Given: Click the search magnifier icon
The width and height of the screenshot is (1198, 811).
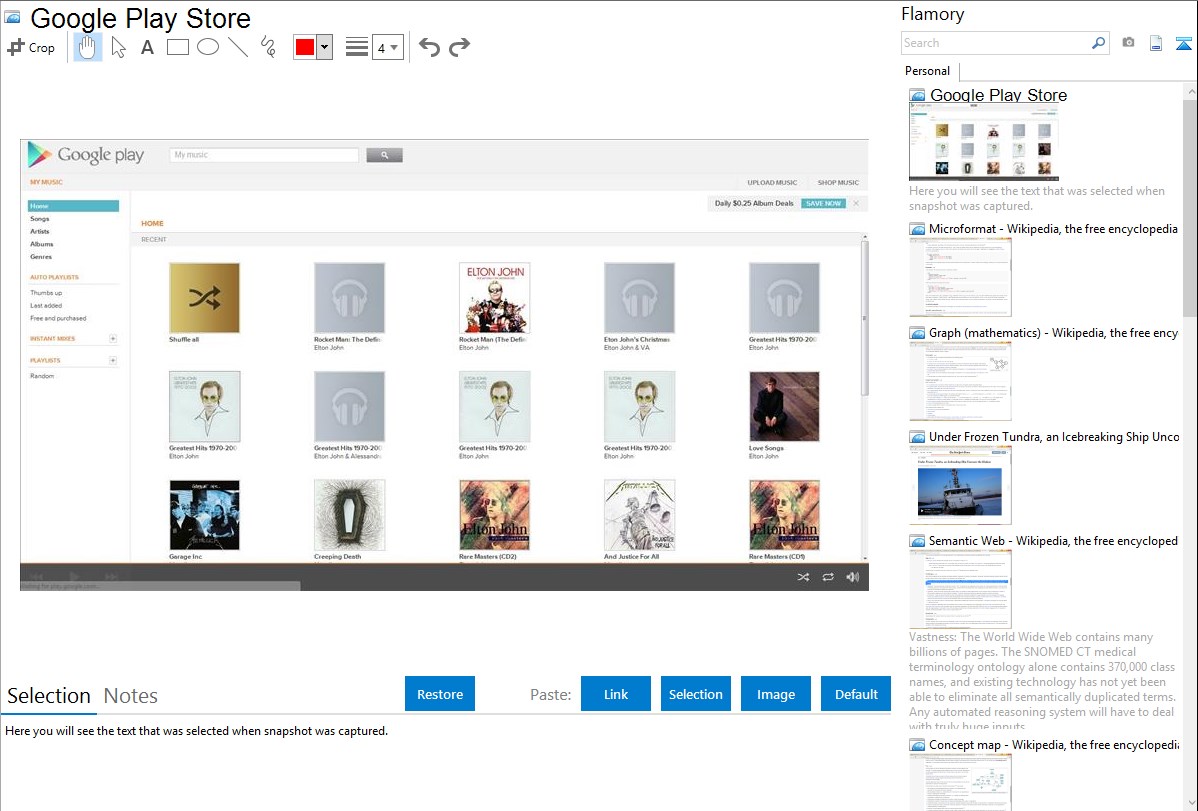Looking at the screenshot, I should pyautogui.click(x=1099, y=43).
